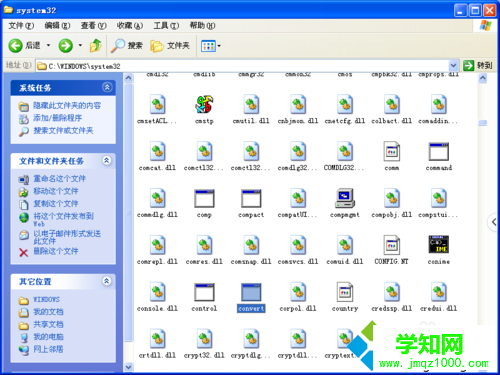Viewport: 500px width, 375px height.
Task: Open the Views icon in toolbar
Action: [x=208, y=46]
